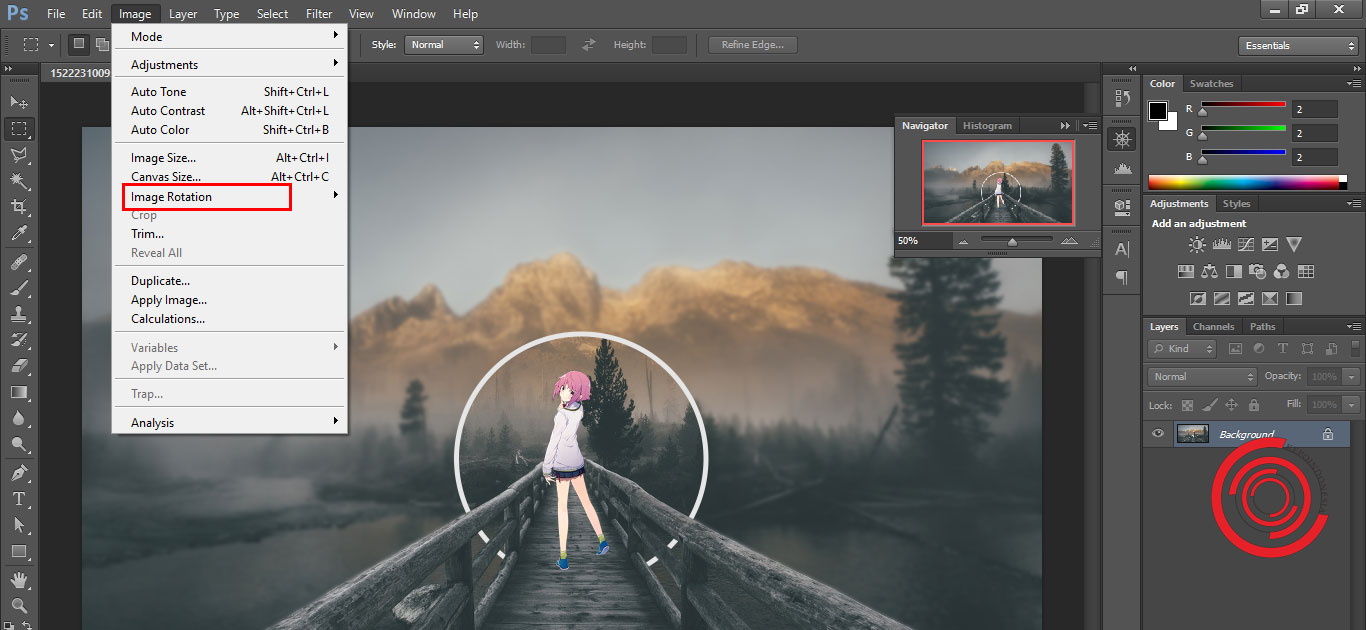Hide the Background layer eye icon
This screenshot has width=1366, height=630.
point(1158,433)
